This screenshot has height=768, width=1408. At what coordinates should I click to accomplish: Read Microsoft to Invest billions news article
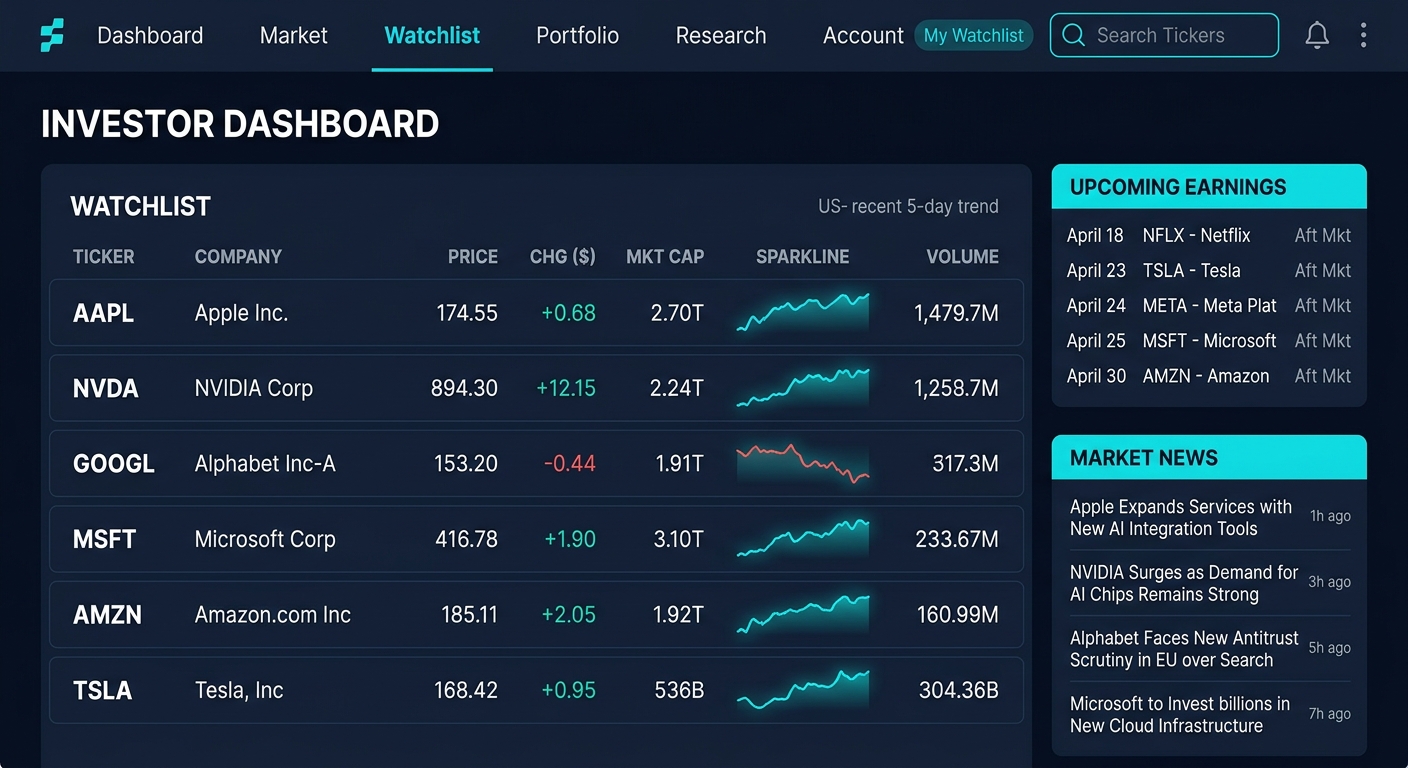click(x=1210, y=715)
